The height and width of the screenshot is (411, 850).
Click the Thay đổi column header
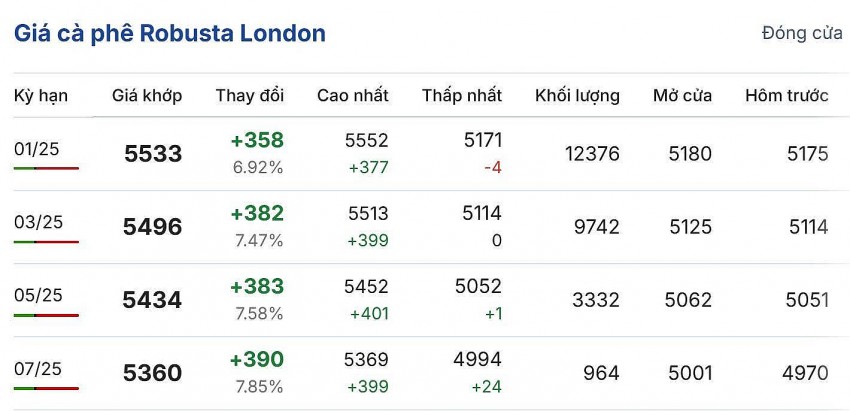coord(250,96)
